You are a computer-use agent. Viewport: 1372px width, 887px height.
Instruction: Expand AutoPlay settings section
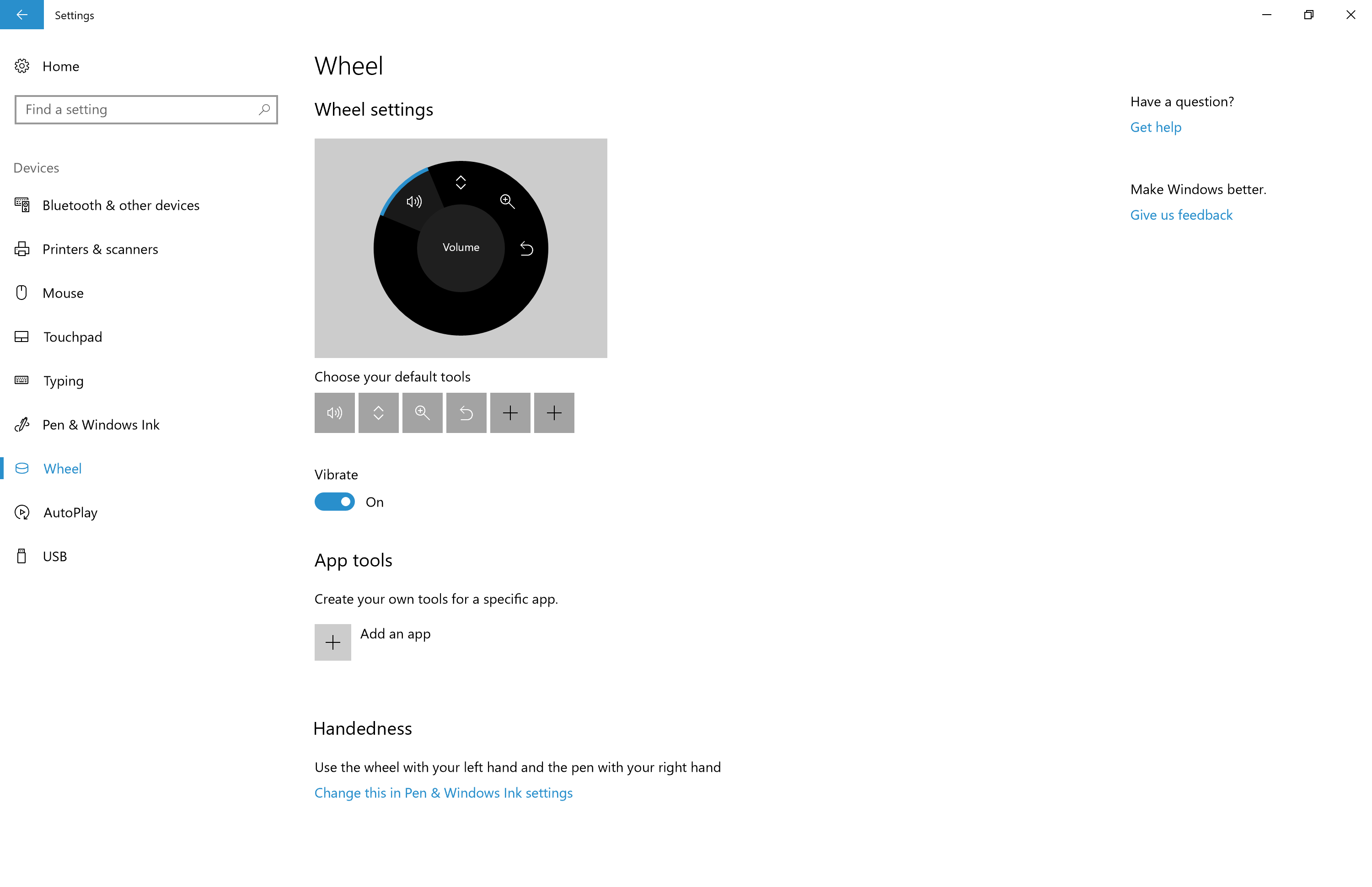(x=69, y=512)
